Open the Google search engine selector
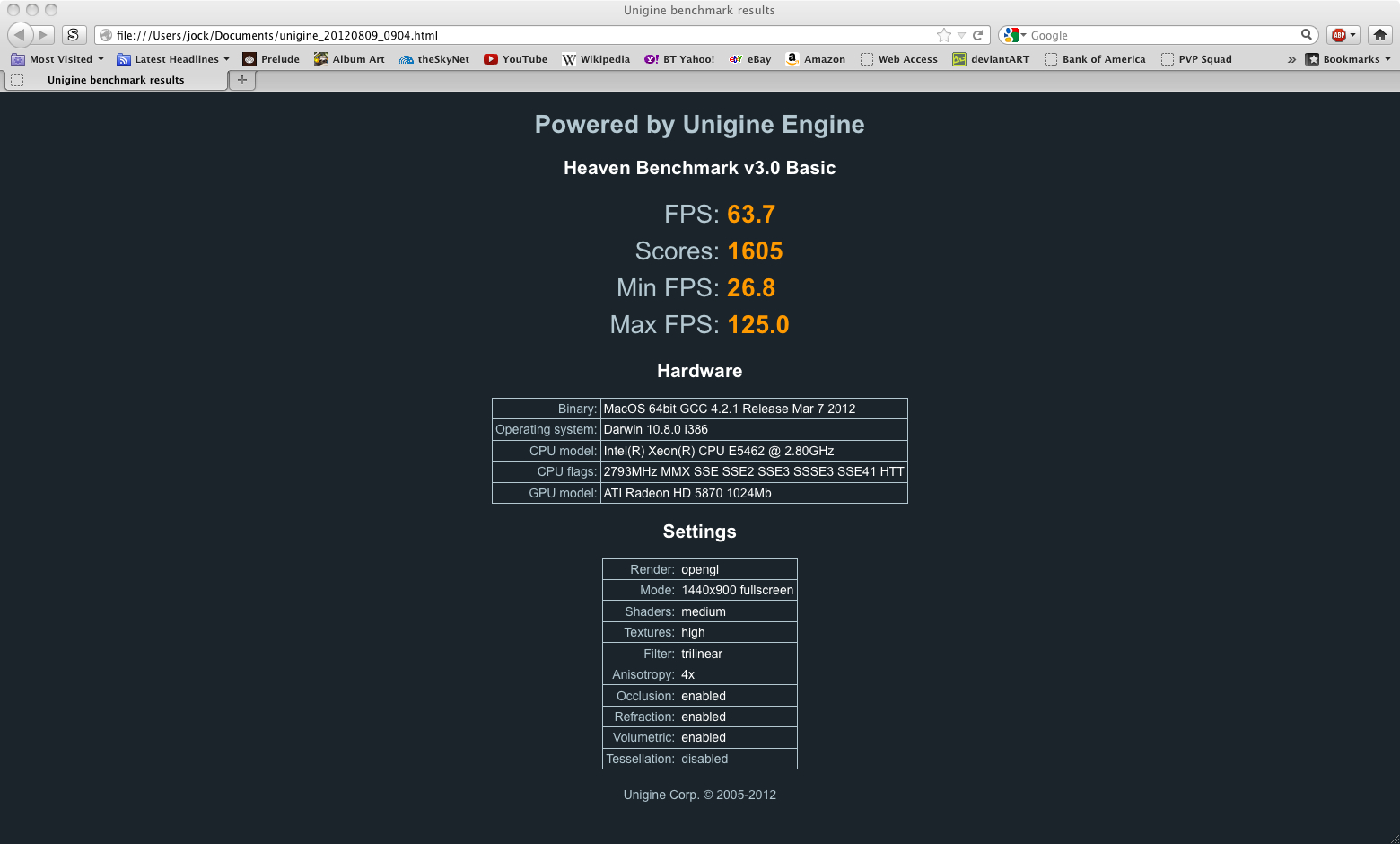Screen dimensions: 1400x844 (1015, 35)
